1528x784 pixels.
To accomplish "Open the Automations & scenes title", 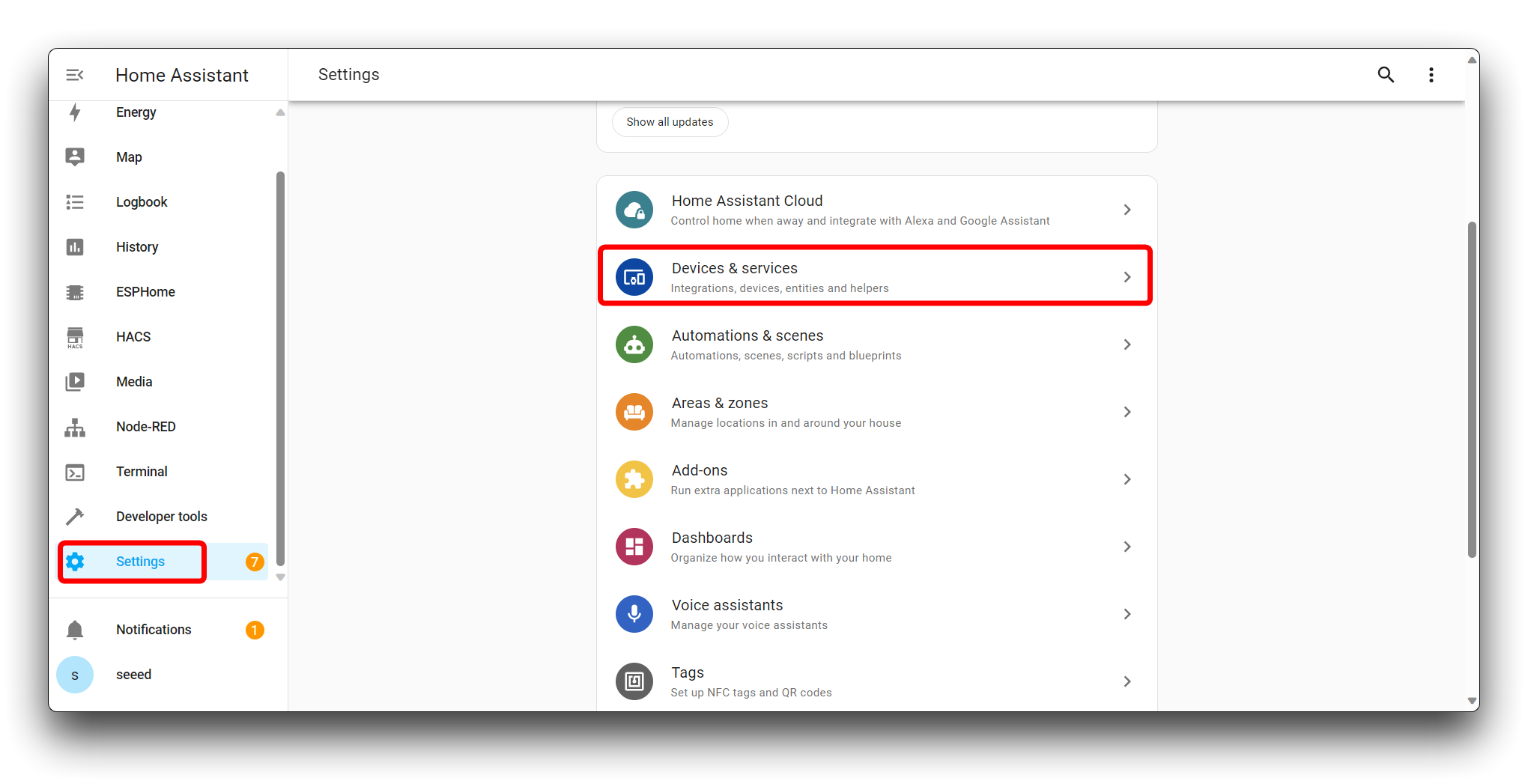I will click(747, 335).
